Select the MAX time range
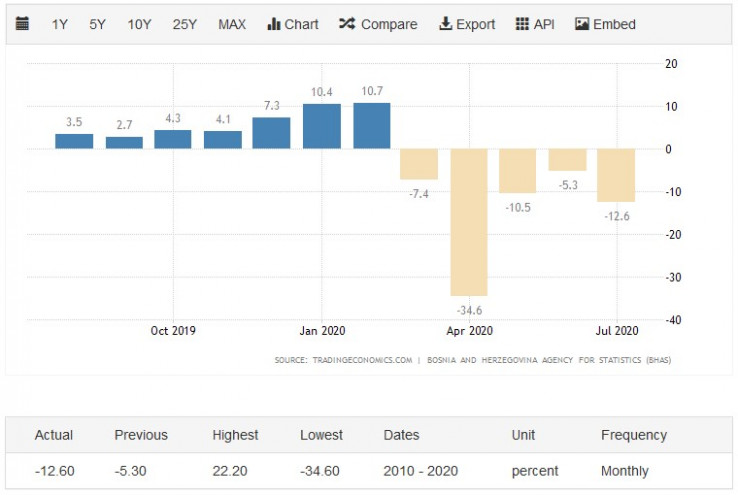 [x=232, y=24]
